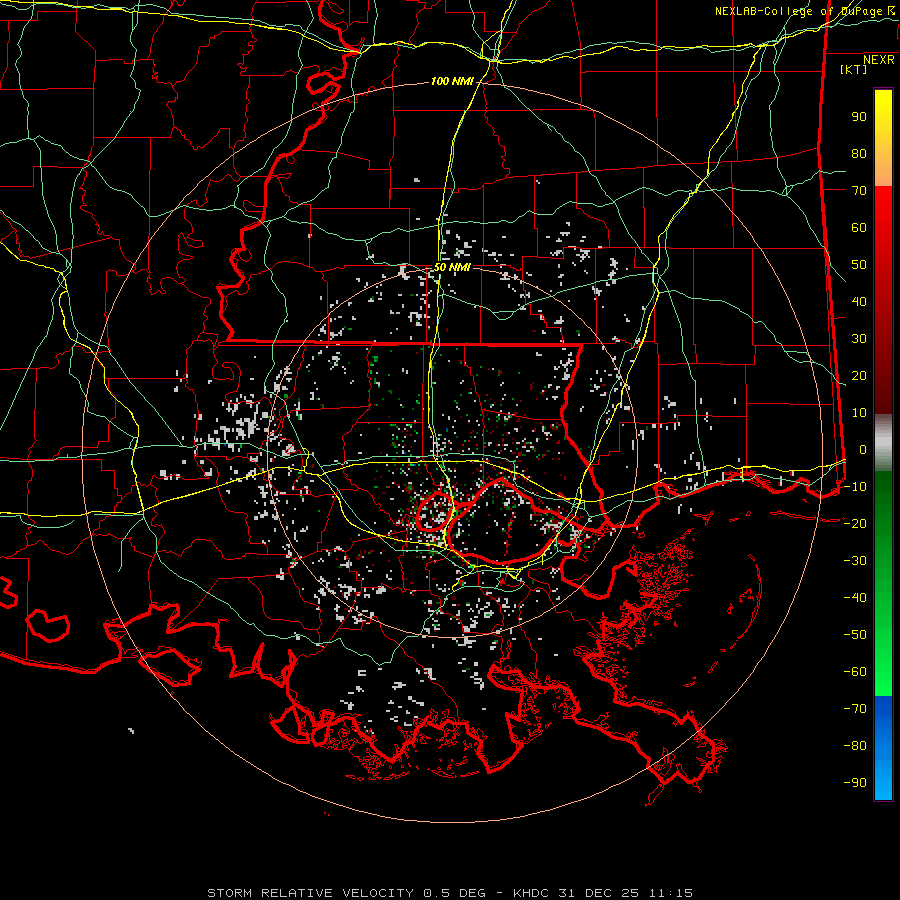This screenshot has height=900, width=900.
Task: Select the NEXR label above the scale
Action: click(x=879, y=60)
